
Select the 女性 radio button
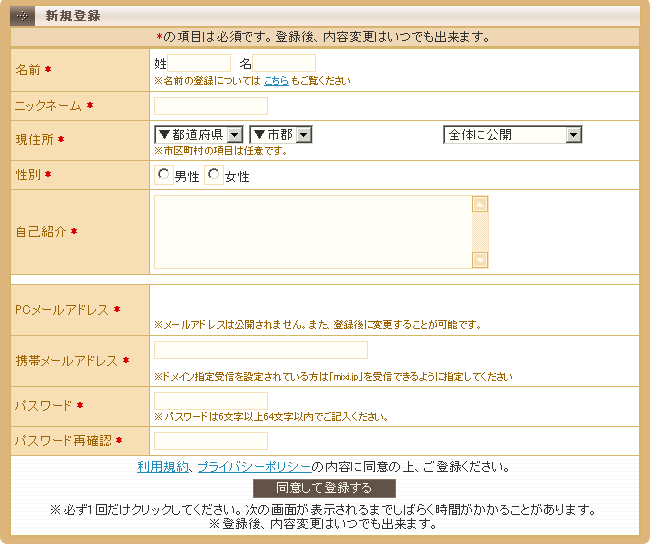coord(214,175)
